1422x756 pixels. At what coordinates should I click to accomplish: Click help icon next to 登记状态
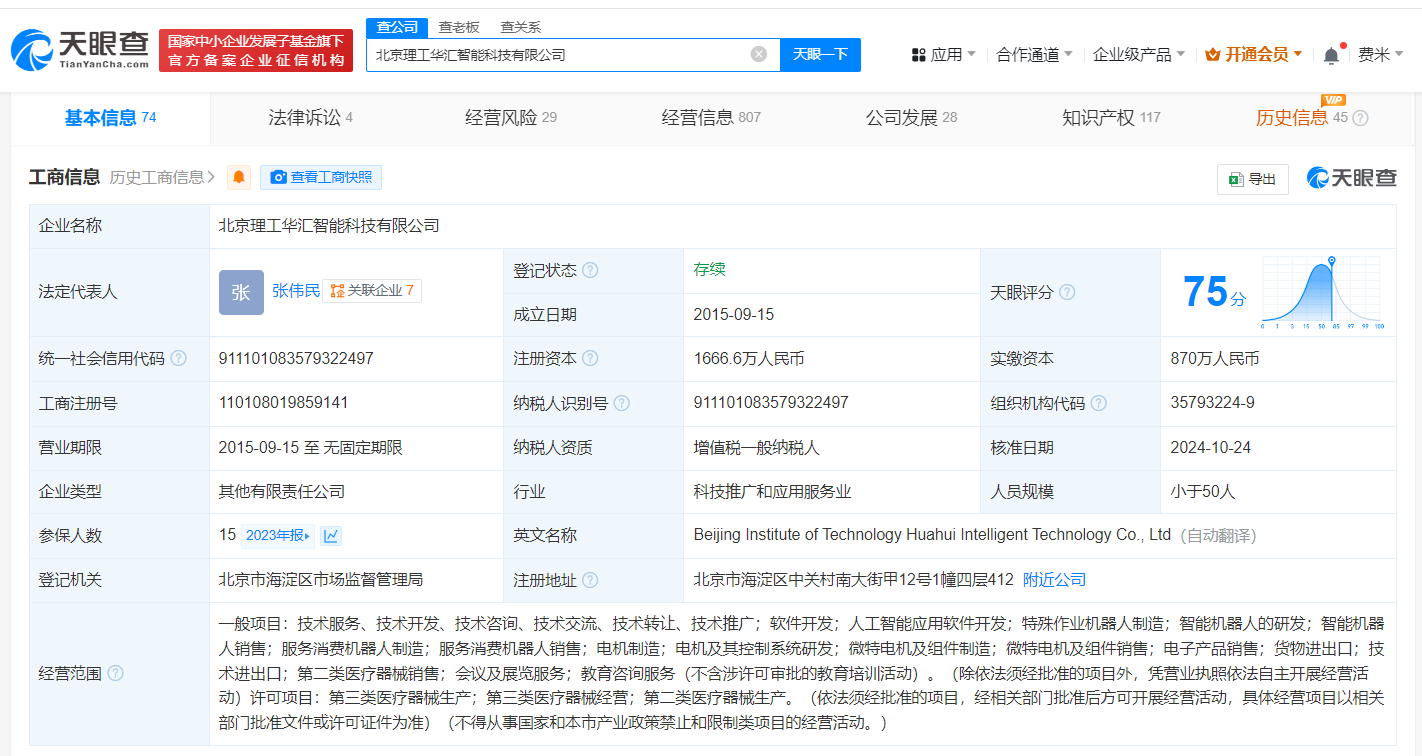tap(590, 270)
